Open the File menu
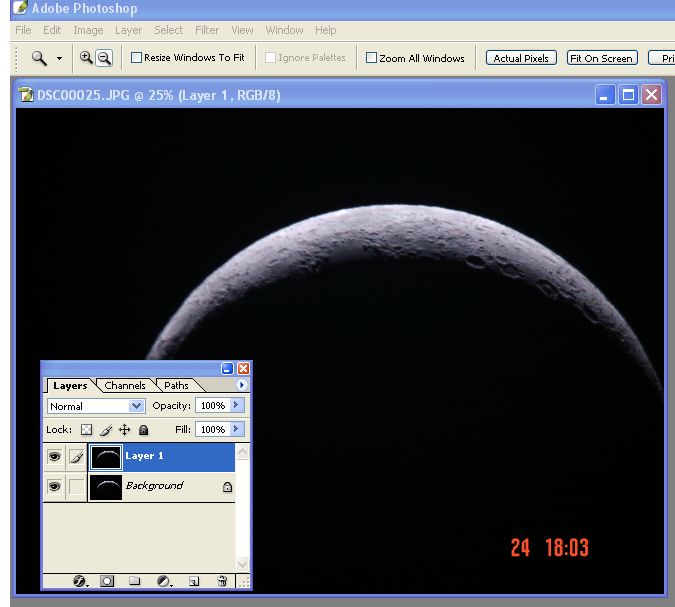 coord(23,30)
